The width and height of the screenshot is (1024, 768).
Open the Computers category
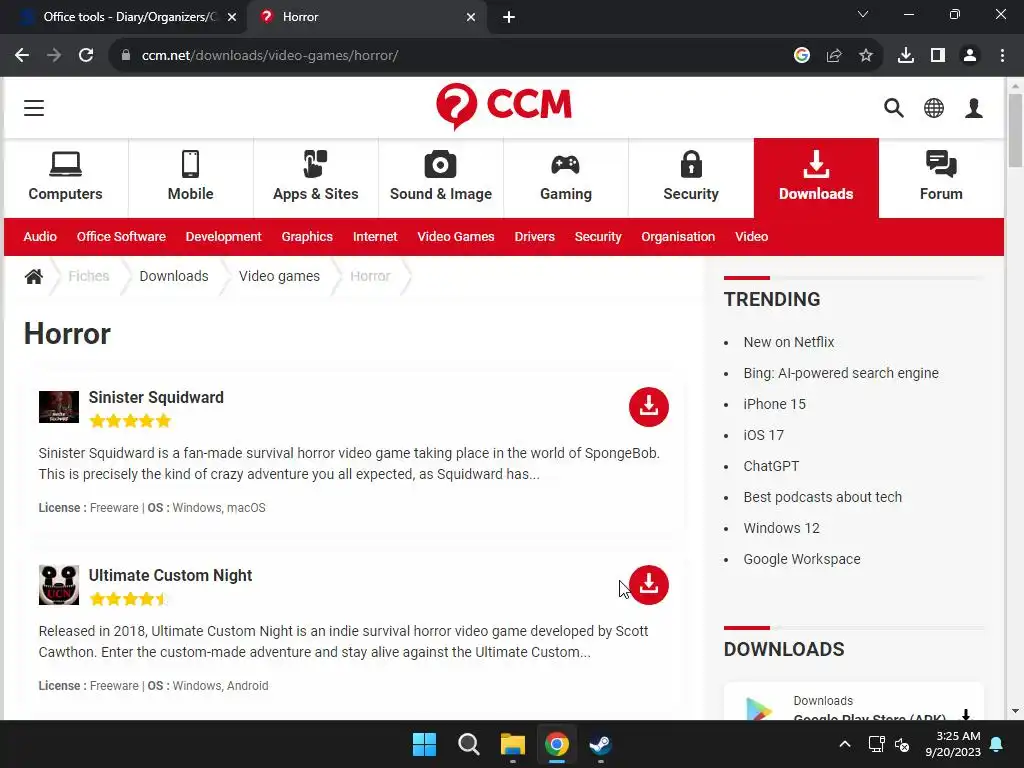[x=65, y=178]
